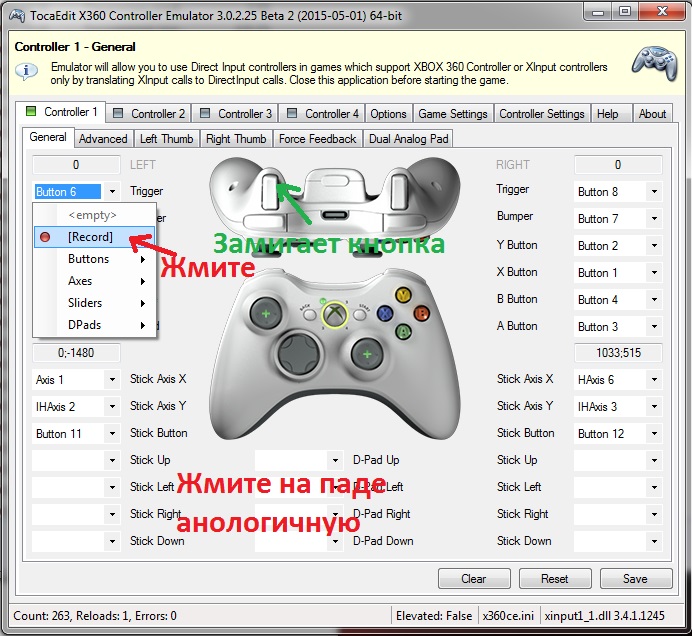Click the right thumbstick on controller image
The height and width of the screenshot is (636, 692).
pos(367,354)
